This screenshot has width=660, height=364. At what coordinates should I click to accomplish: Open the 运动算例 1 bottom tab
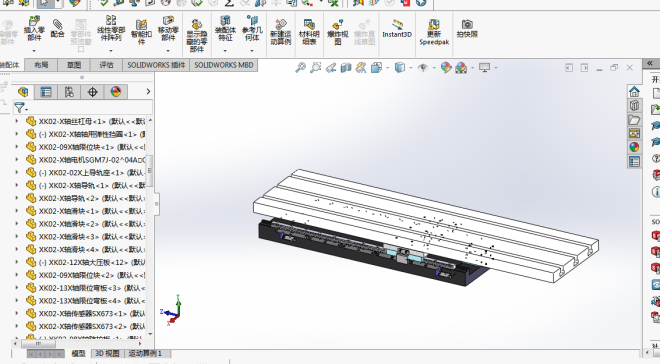click(145, 353)
